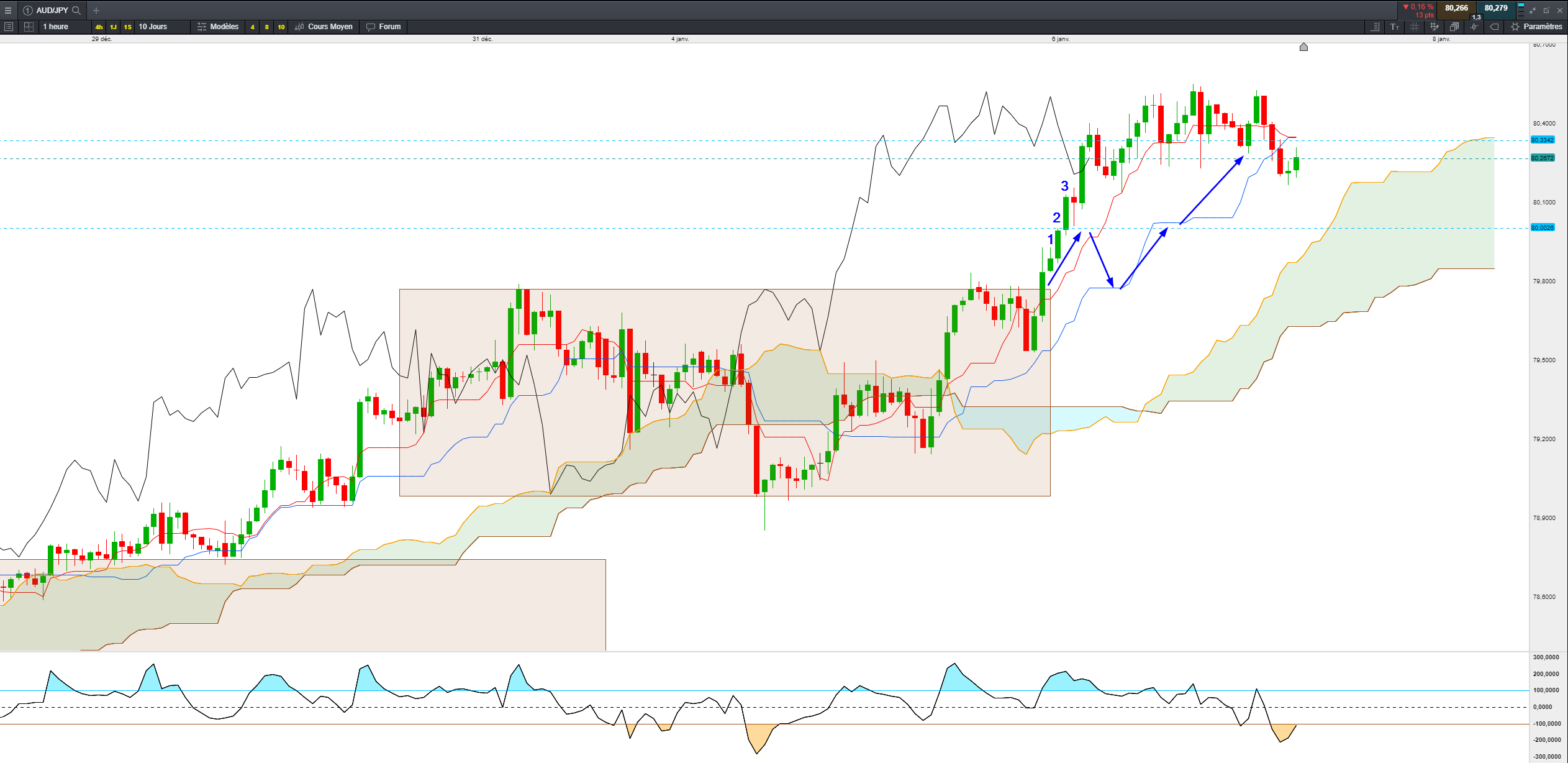
Task: Switch to the 1J daily timeframe
Action: (x=113, y=27)
